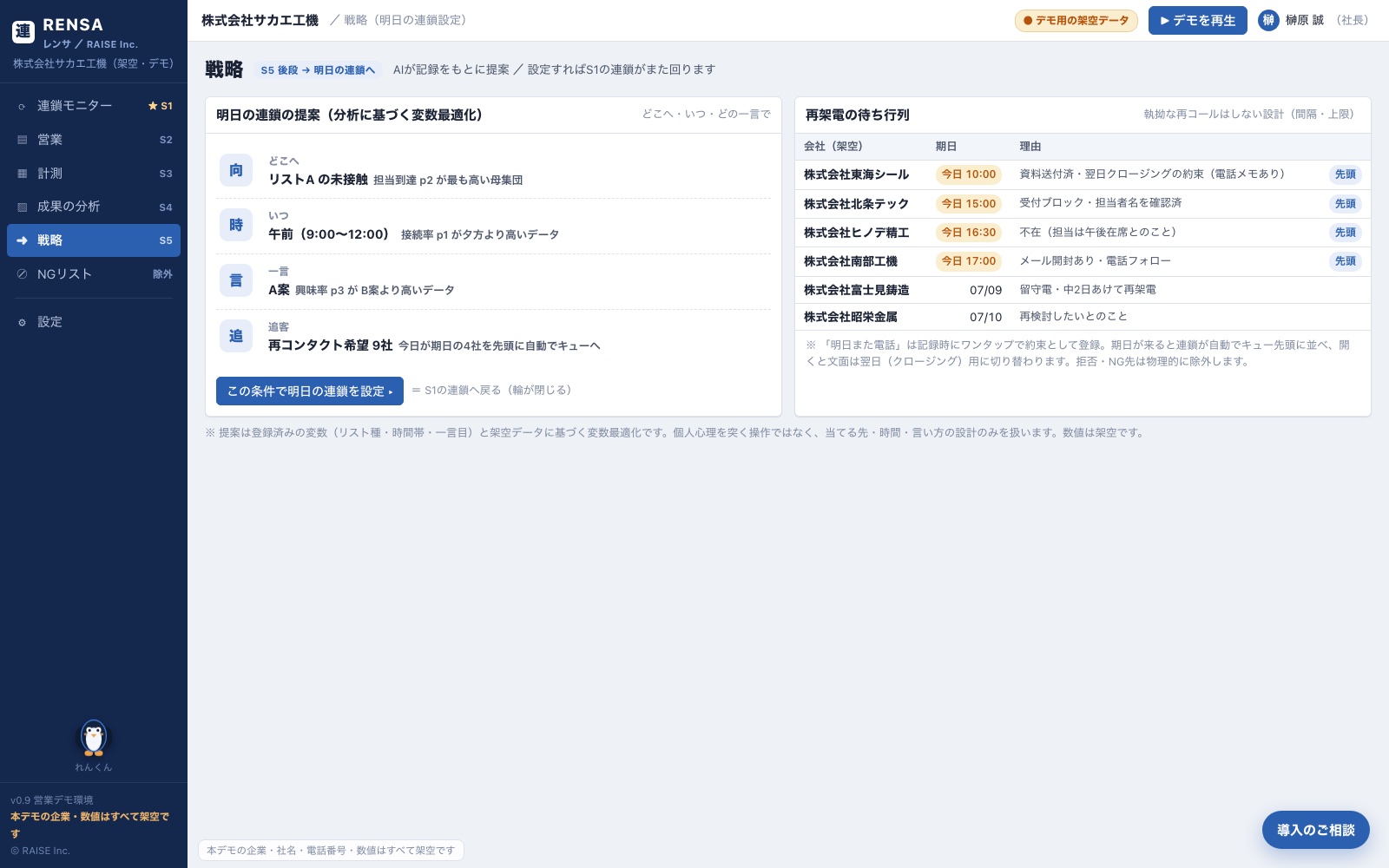Open the 連鎖モニター sidebar item
1389x868 pixels.
tap(94, 106)
